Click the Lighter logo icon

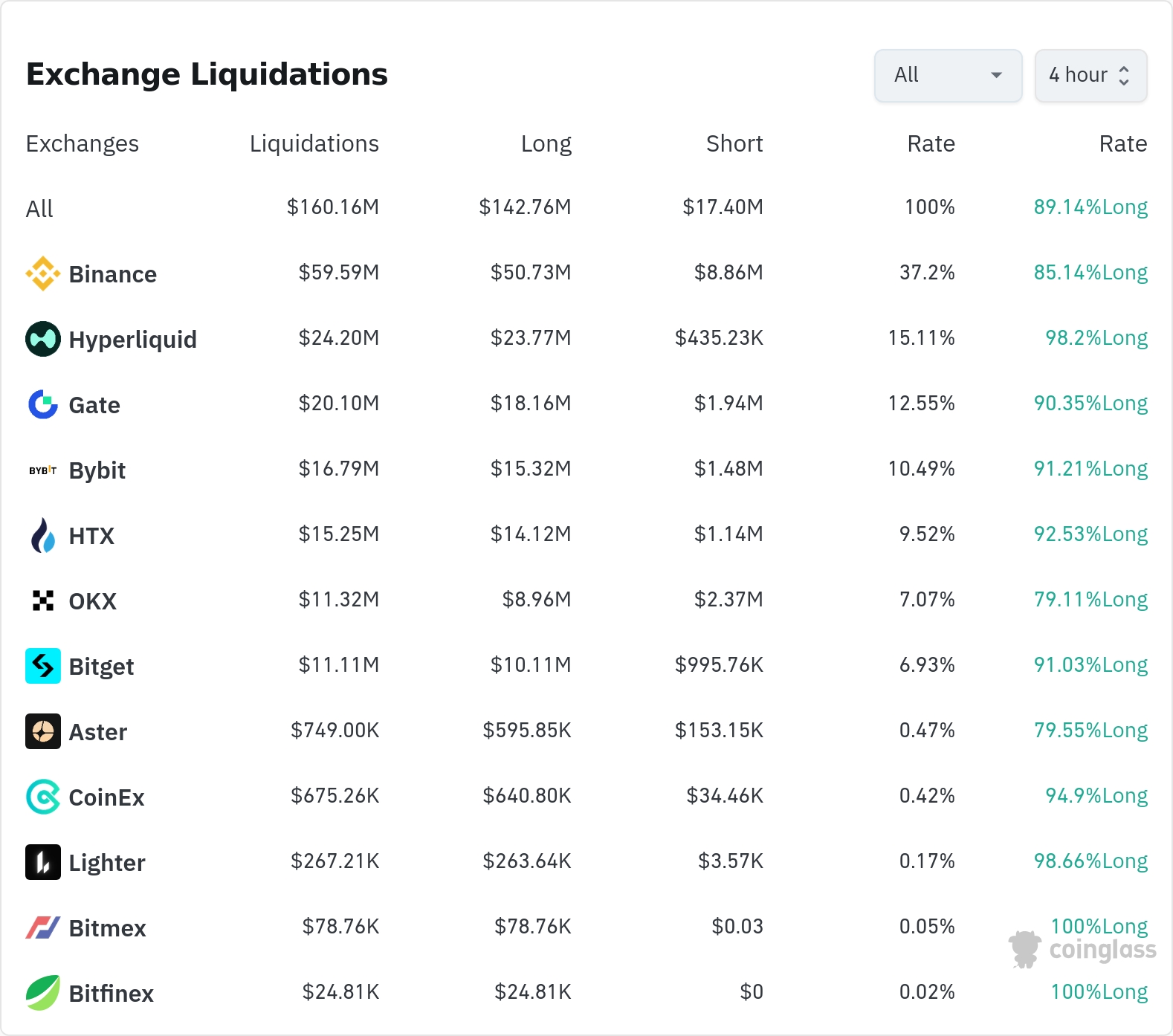point(43,862)
